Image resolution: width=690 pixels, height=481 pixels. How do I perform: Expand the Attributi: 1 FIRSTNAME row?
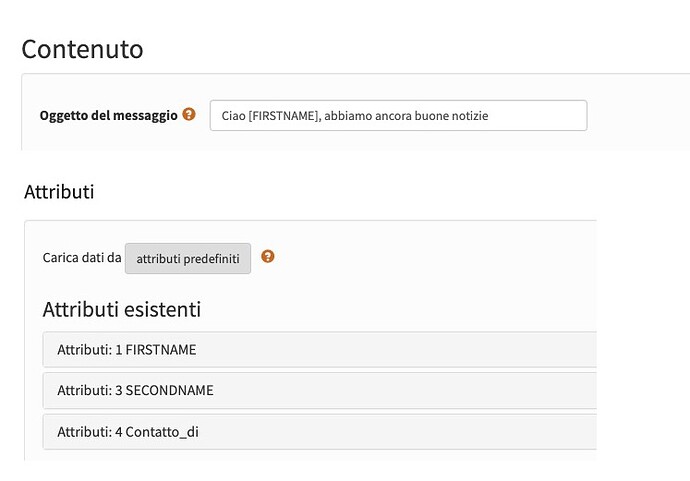click(x=319, y=349)
